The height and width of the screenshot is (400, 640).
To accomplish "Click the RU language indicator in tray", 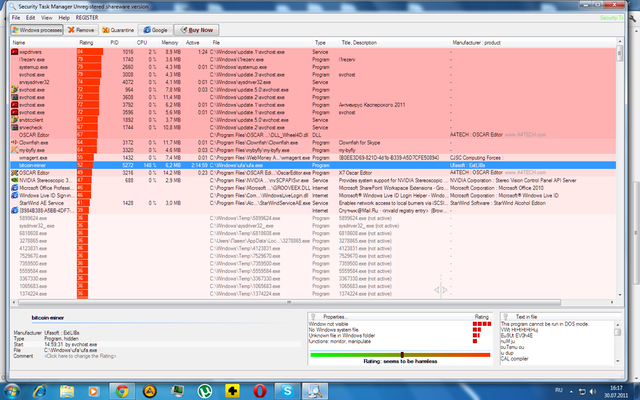I will pos(559,390).
